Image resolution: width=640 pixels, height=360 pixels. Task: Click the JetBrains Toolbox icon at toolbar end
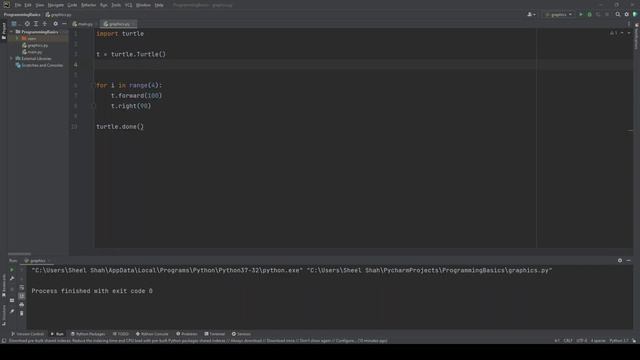coord(635,15)
